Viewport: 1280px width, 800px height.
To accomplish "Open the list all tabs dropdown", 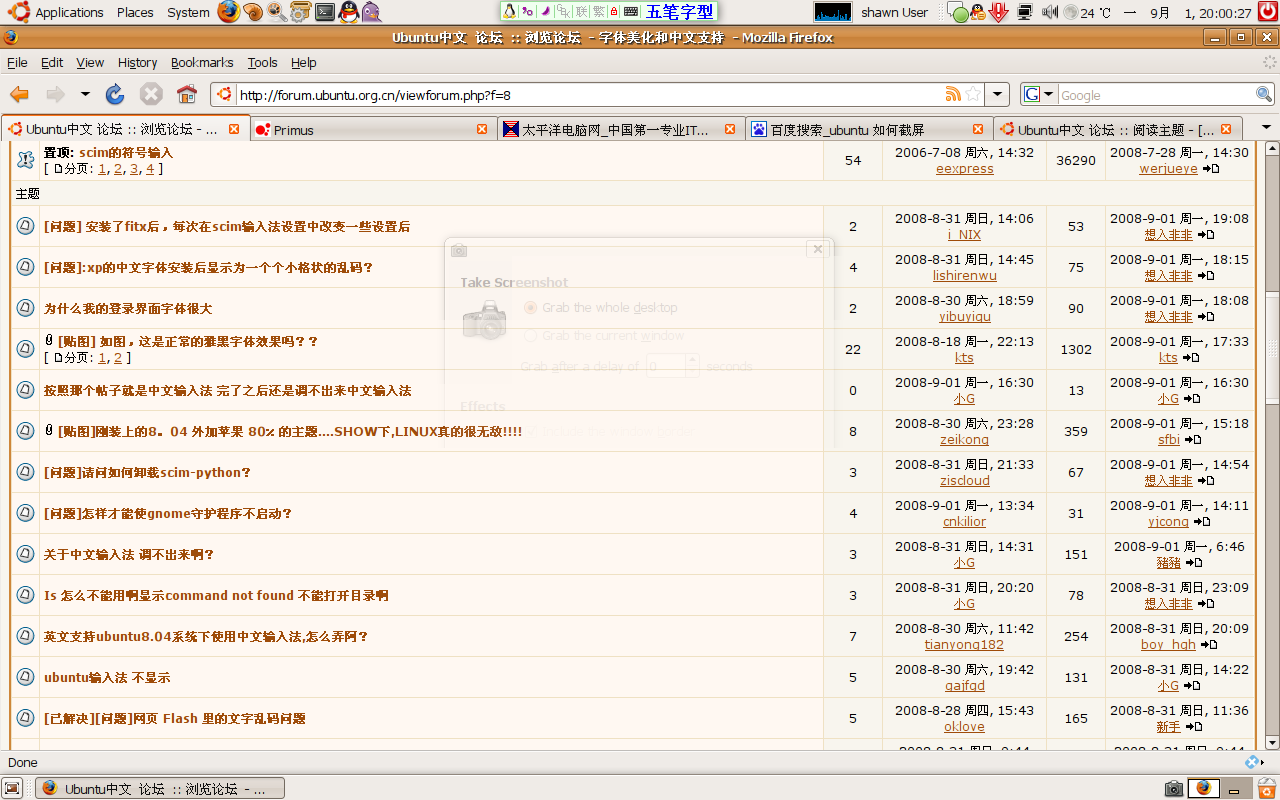I will coord(1266,129).
